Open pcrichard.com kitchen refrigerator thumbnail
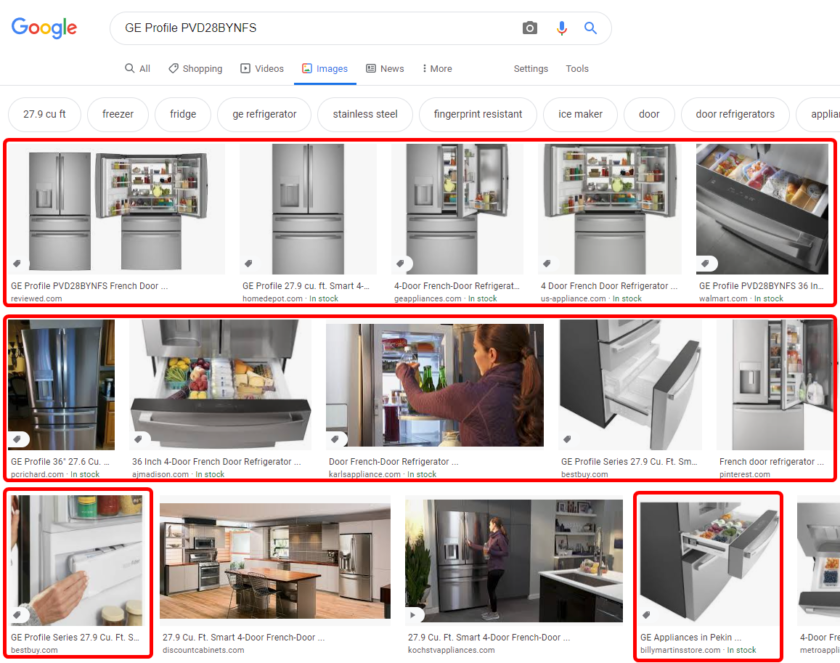Screen dimensions: 840x663 [62, 385]
